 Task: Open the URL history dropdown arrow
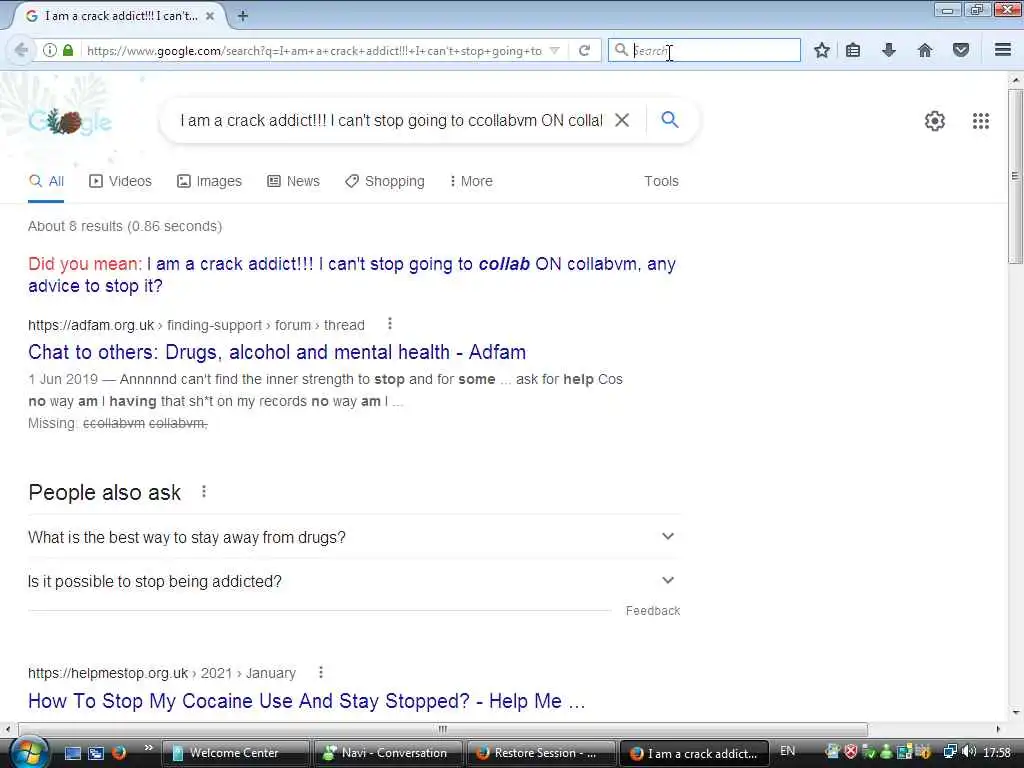tap(554, 50)
